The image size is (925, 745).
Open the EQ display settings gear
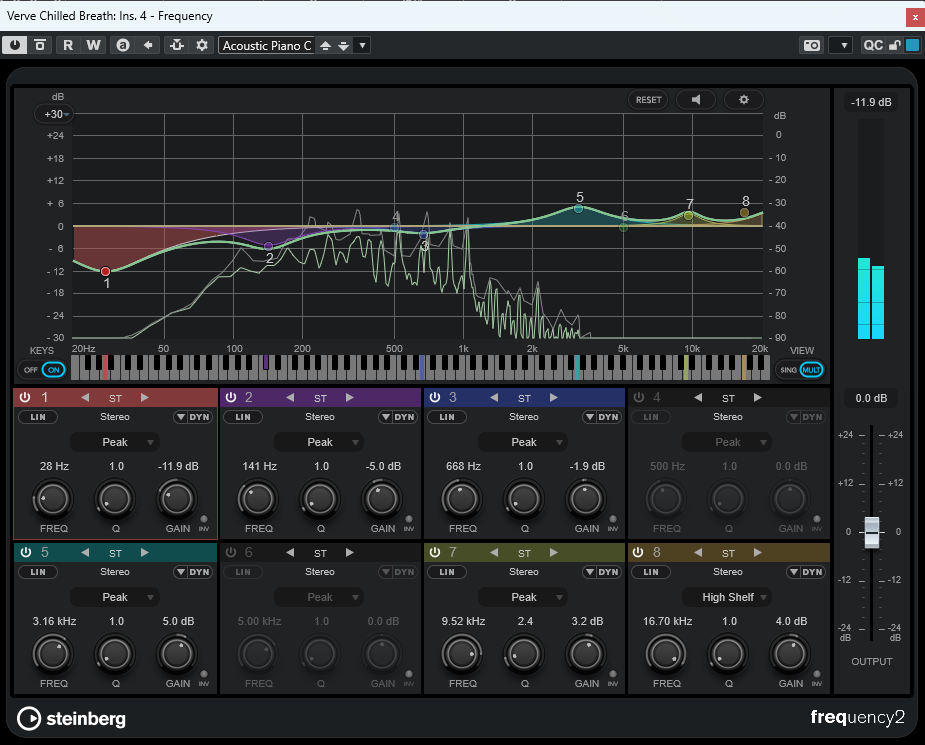(743, 100)
